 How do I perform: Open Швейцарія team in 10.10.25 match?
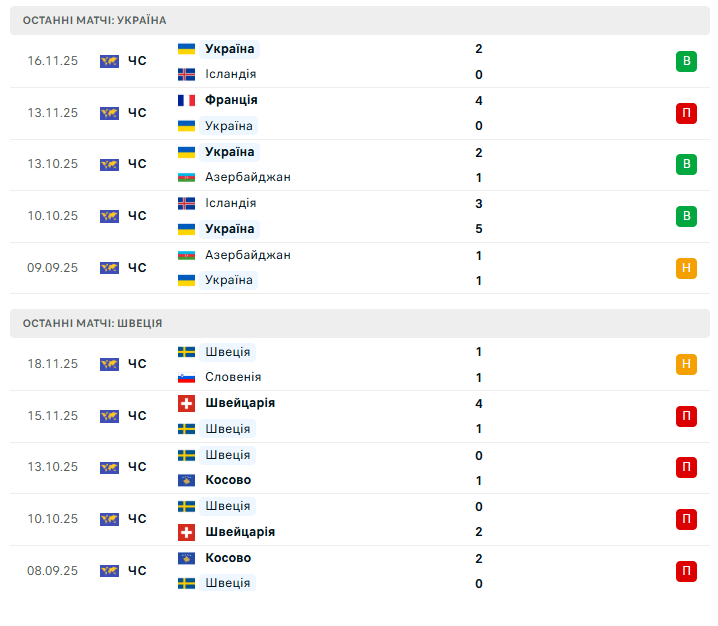tap(240, 532)
